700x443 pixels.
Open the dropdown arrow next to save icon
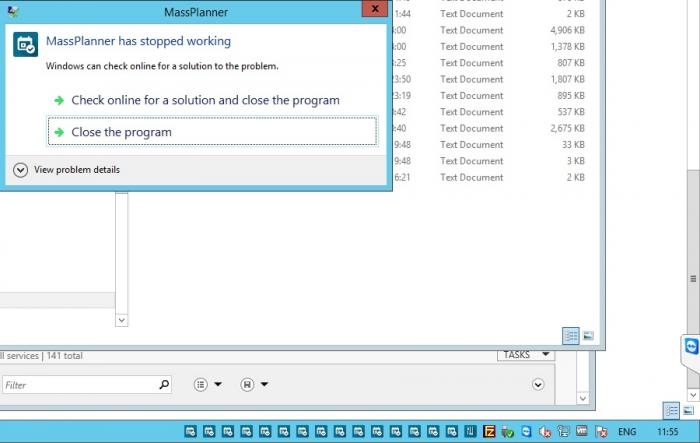coord(264,384)
